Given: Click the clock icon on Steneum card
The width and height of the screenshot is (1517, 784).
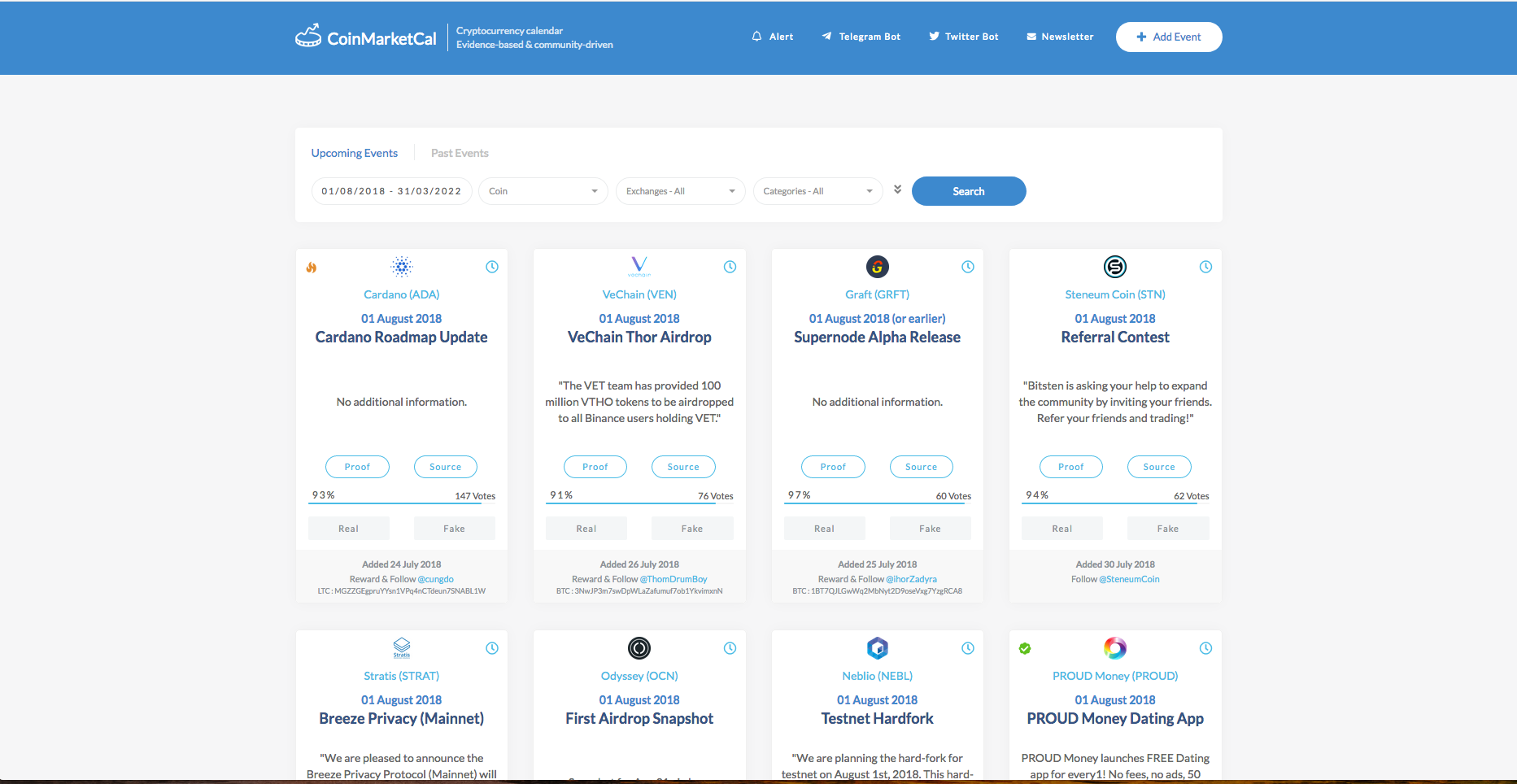Looking at the screenshot, I should point(1206,267).
